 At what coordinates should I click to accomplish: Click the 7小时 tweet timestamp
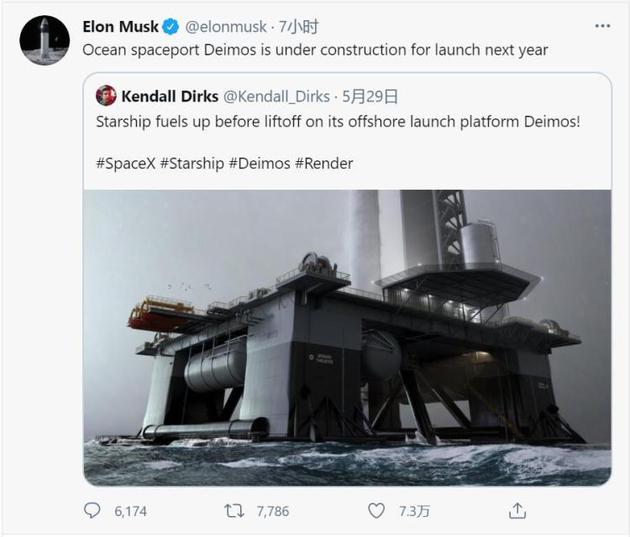299,27
